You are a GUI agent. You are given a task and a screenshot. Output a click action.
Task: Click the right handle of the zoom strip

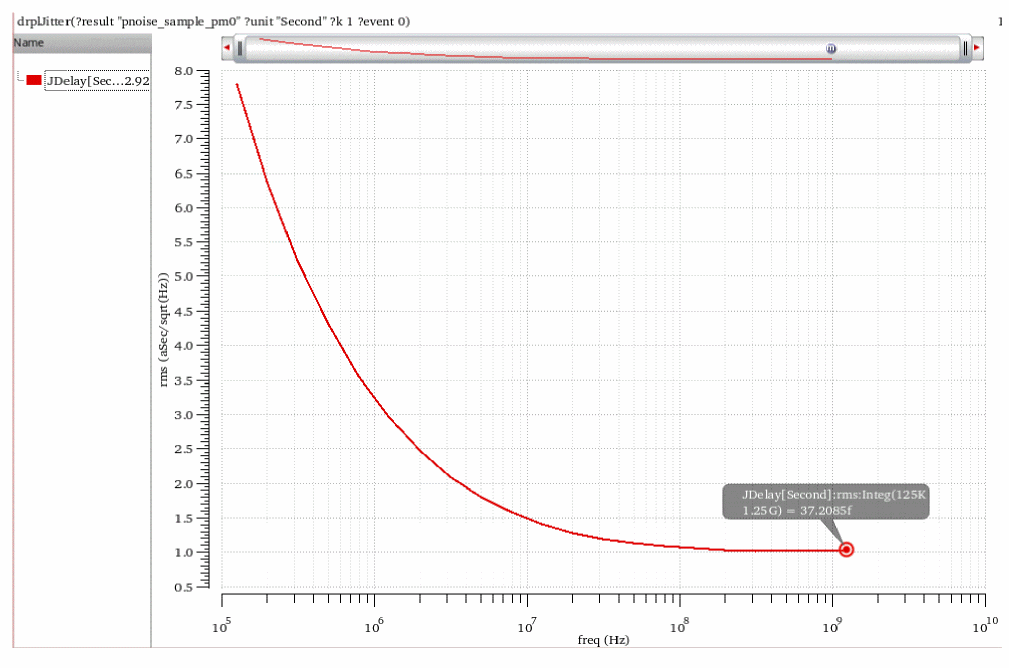[x=965, y=48]
